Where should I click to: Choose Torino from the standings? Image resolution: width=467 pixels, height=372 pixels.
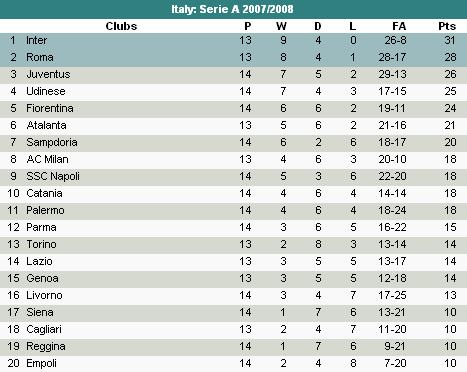(41, 244)
